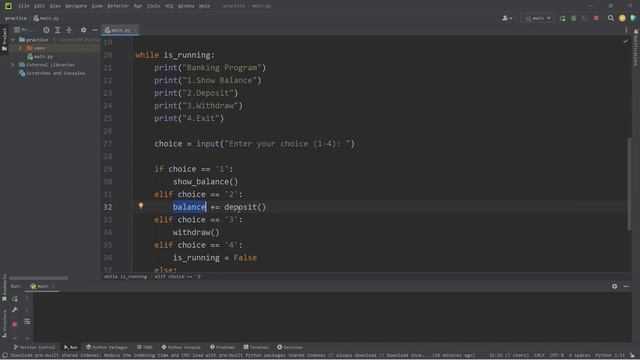Select the venv folder row
This screenshot has height=360, width=640.
click(55, 48)
